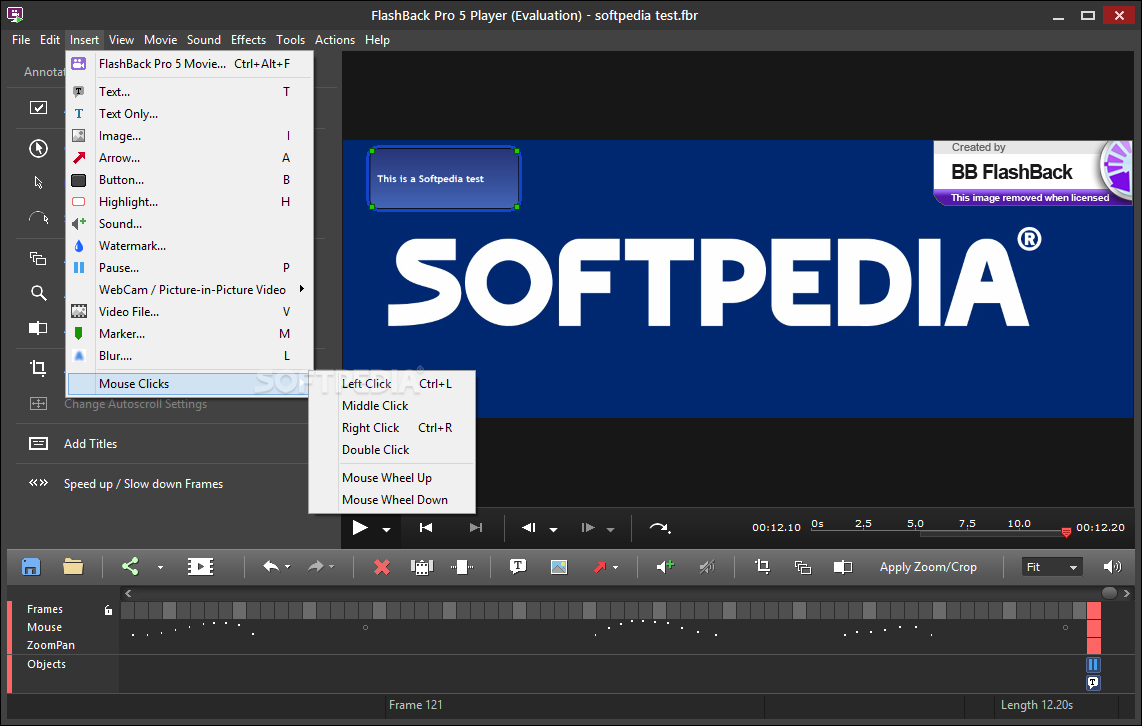This screenshot has height=726, width=1142.
Task: Click the Add Sound speaker-plus icon
Action: (665, 567)
